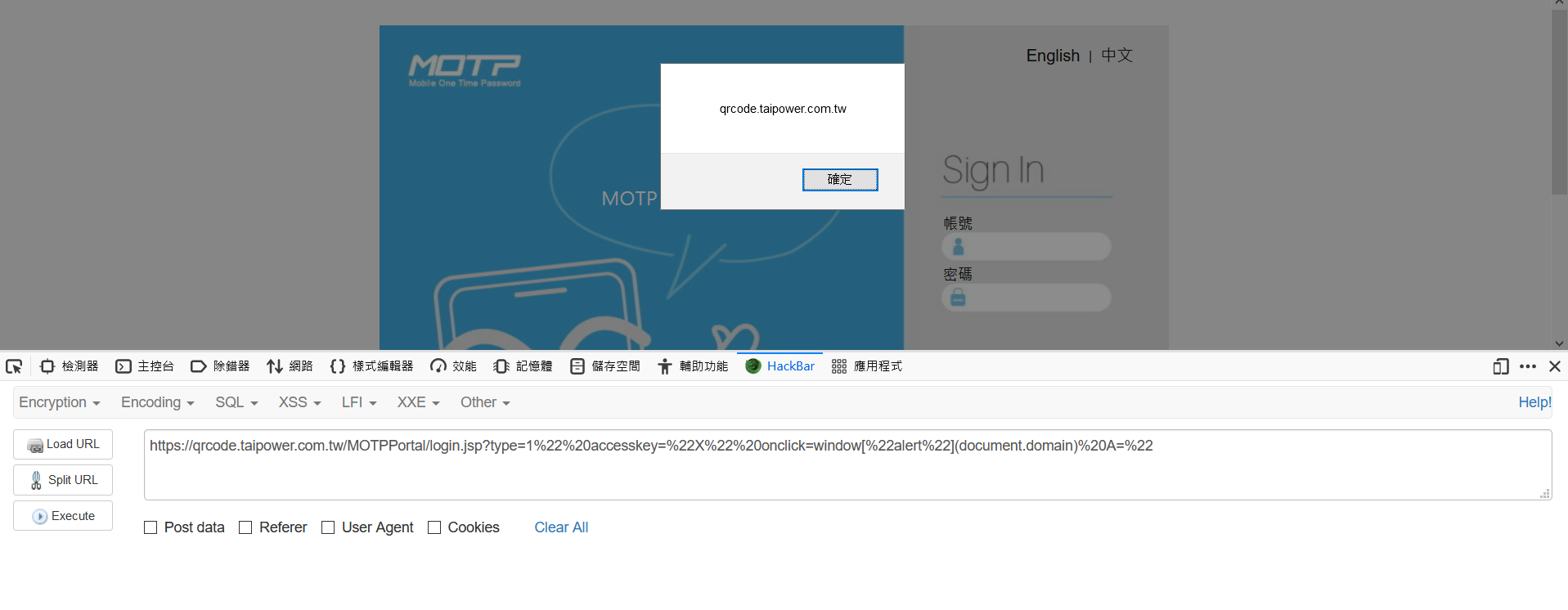
Task: Click the 密碼 password input field
Action: (1027, 298)
